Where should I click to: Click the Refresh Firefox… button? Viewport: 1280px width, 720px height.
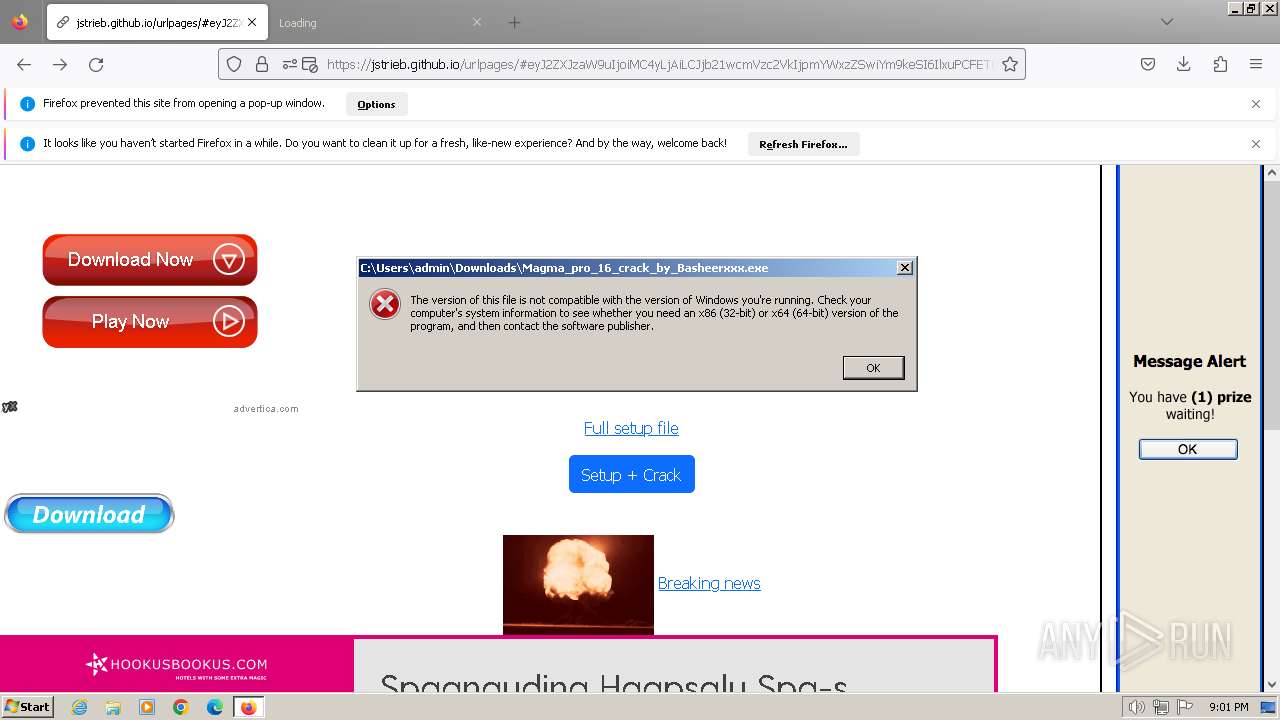(x=803, y=144)
